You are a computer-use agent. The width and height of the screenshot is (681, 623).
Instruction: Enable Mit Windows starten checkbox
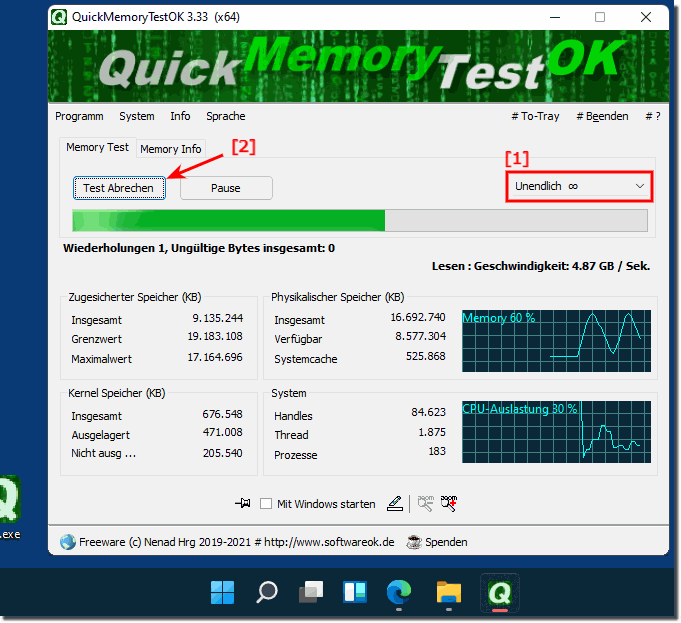[x=266, y=504]
